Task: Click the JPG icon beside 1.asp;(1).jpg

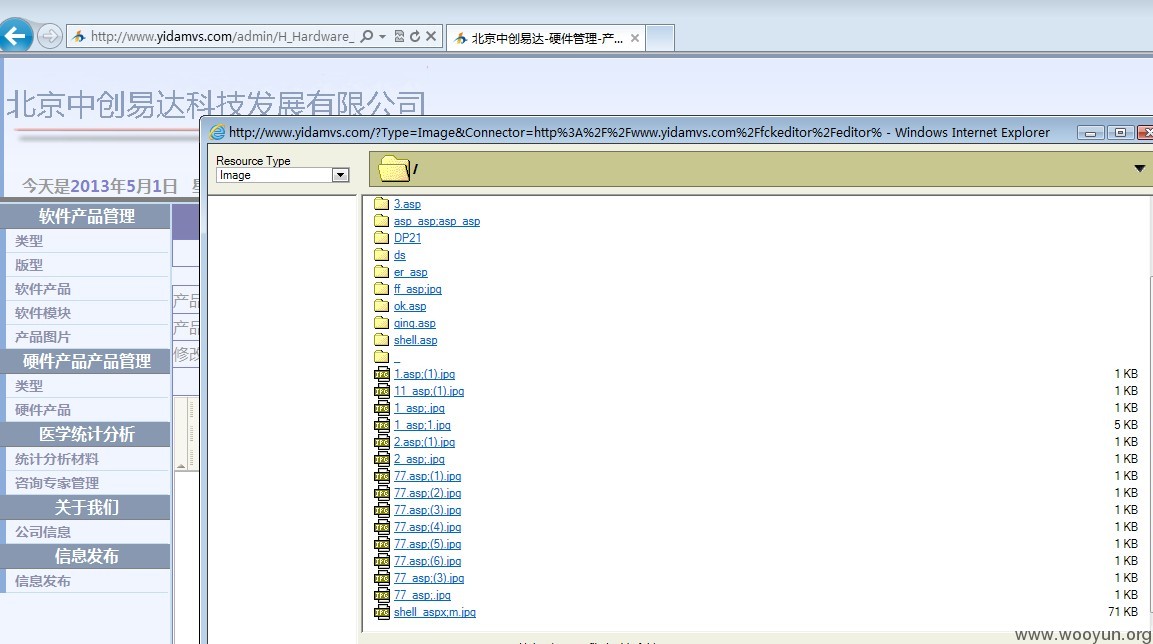Action: [382, 374]
